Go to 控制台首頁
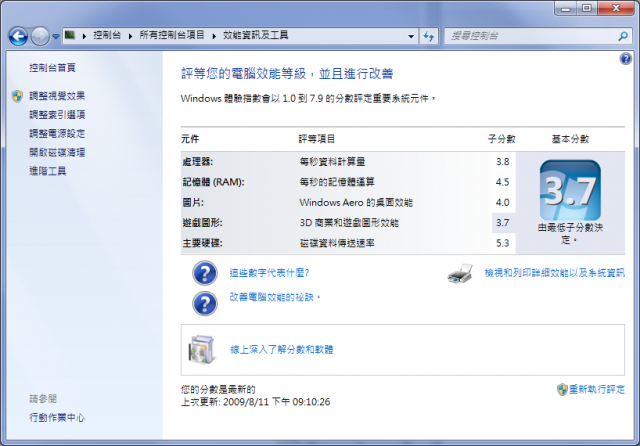640x446 pixels. coord(52,68)
